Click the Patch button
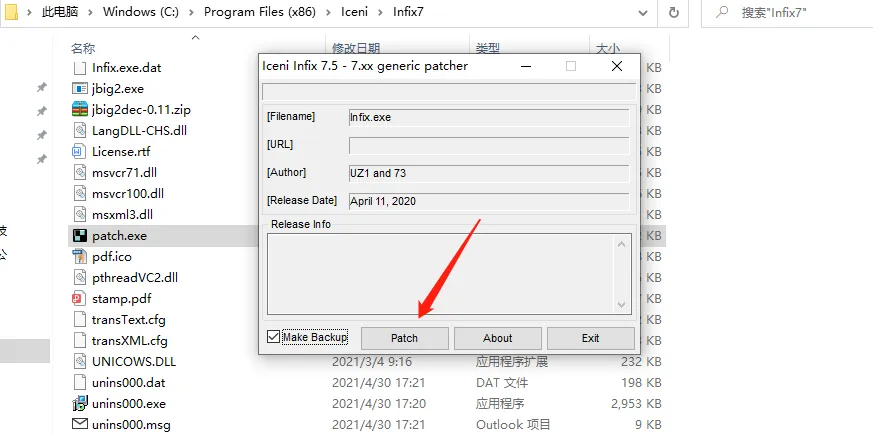Viewport: 873px width, 438px height. (405, 338)
